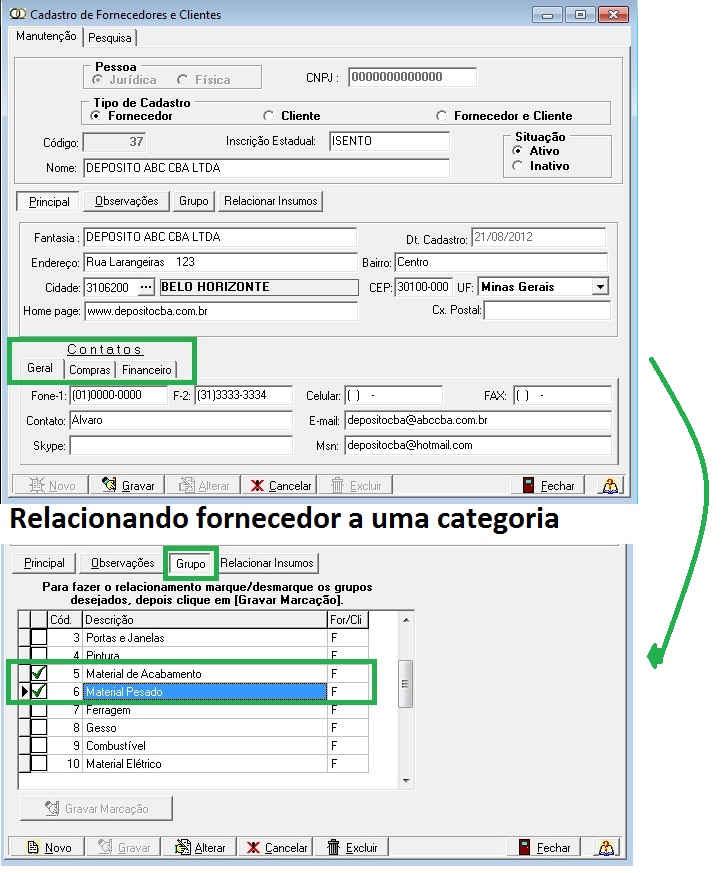Click the red Cancelar button in top form
Viewport: 728px width, 873px height.
tap(282, 485)
